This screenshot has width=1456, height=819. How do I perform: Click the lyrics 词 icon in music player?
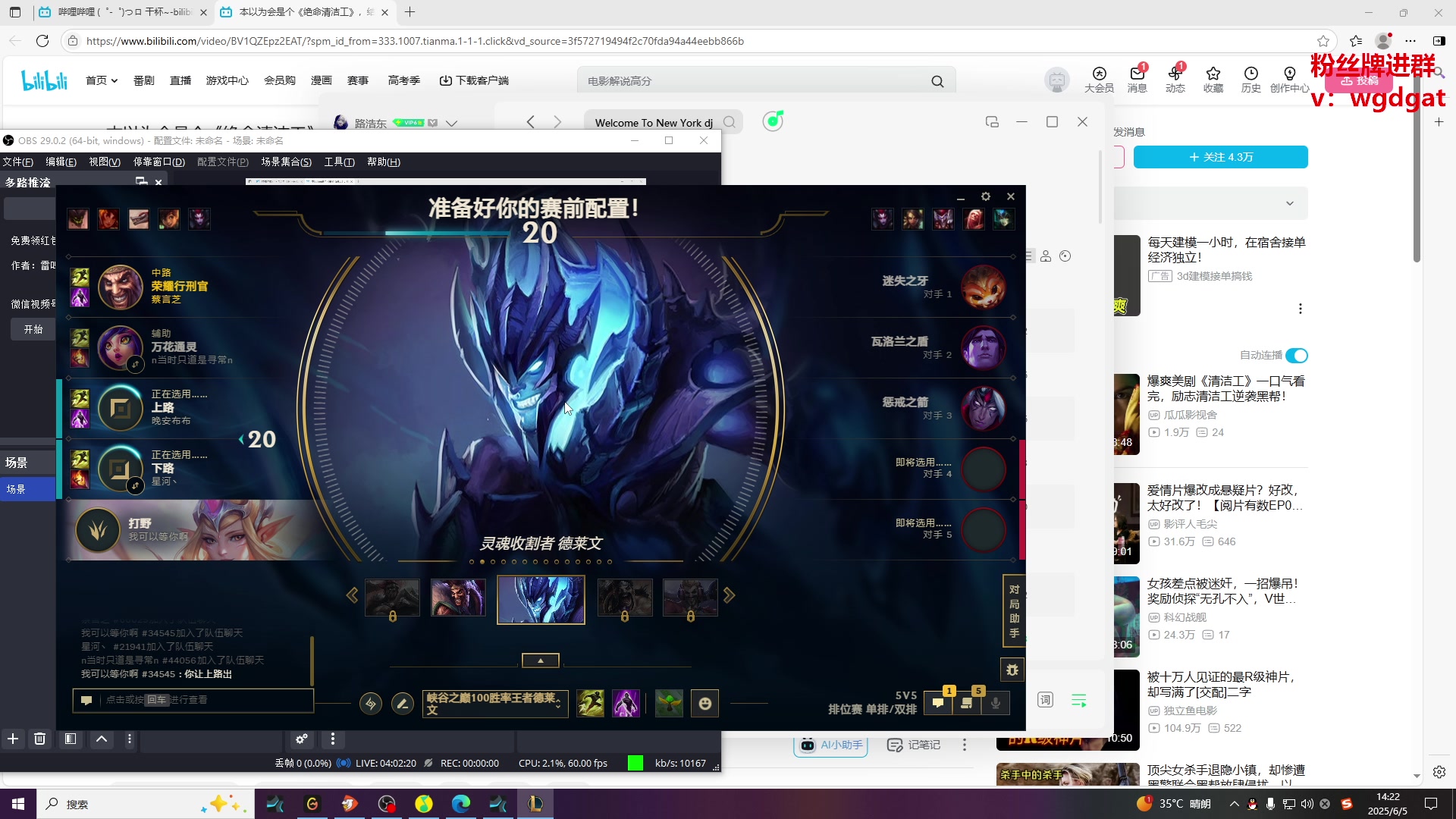point(1045,700)
